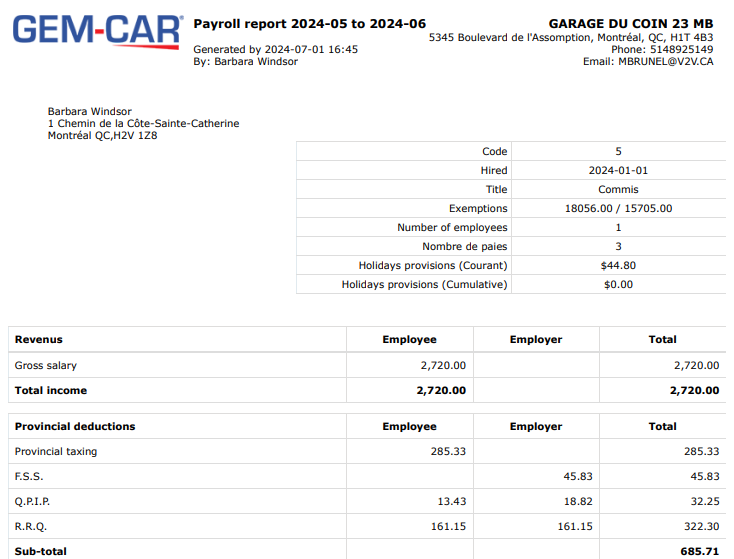Select the Sub-total amount 685.71
Image resolution: width=734 pixels, height=559 pixels.
pos(699,551)
